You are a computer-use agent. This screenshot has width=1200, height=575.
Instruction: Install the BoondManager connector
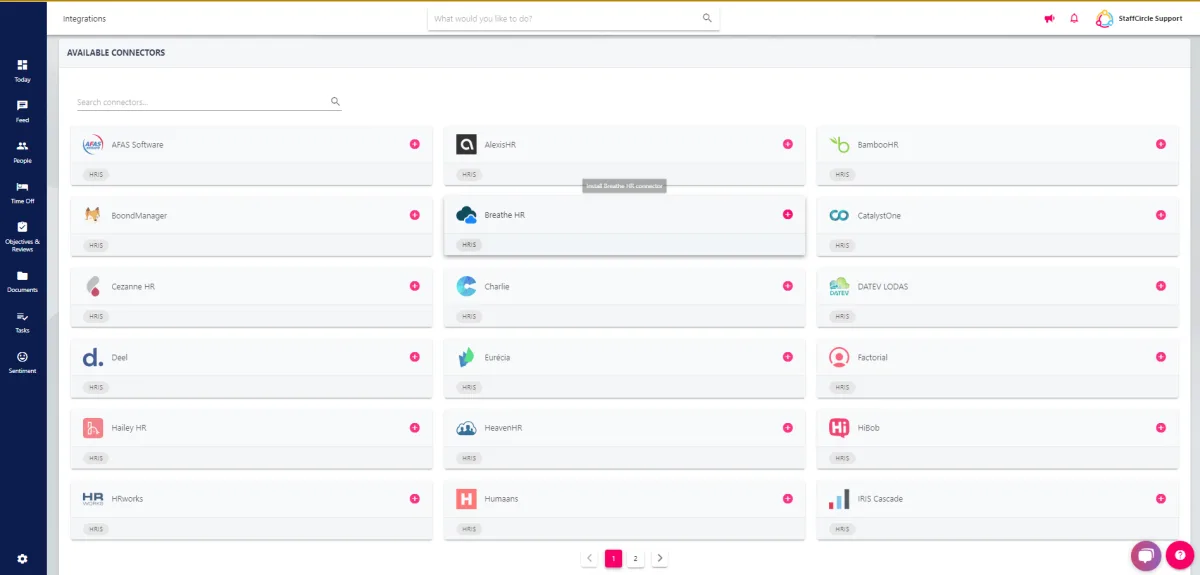[x=414, y=215]
